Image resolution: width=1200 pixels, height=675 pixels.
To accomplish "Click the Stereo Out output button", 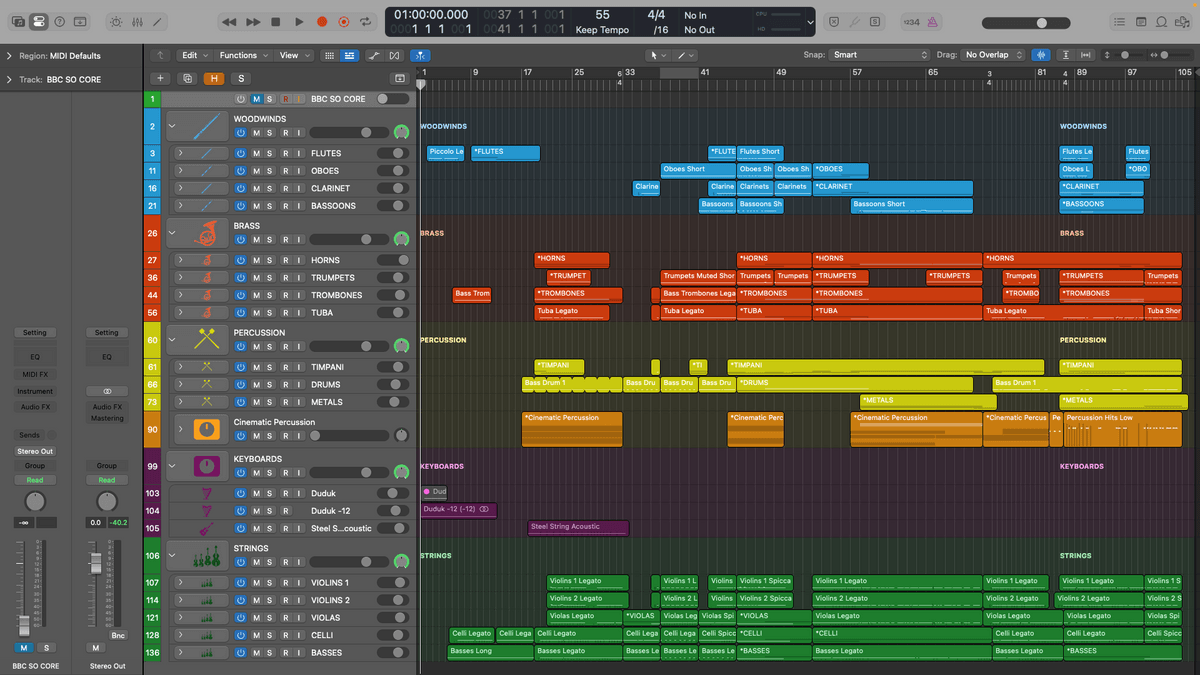I will (35, 451).
